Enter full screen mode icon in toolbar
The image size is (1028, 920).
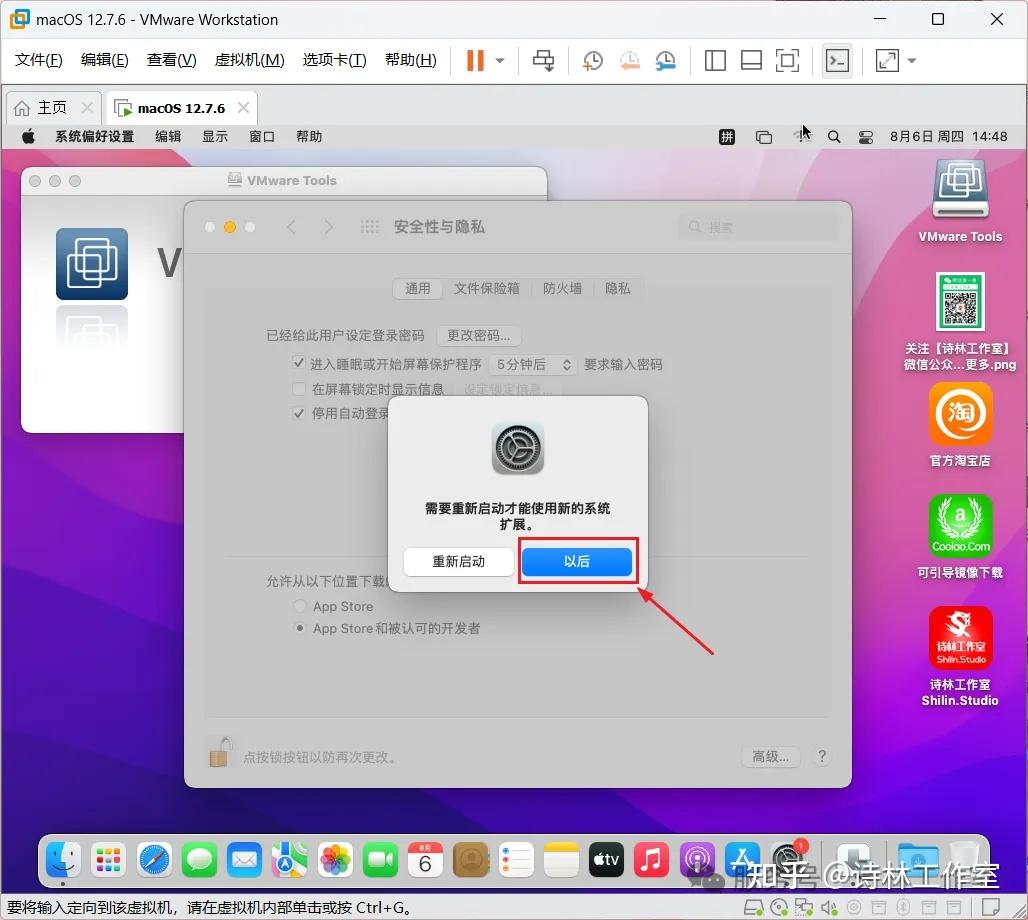tap(787, 60)
